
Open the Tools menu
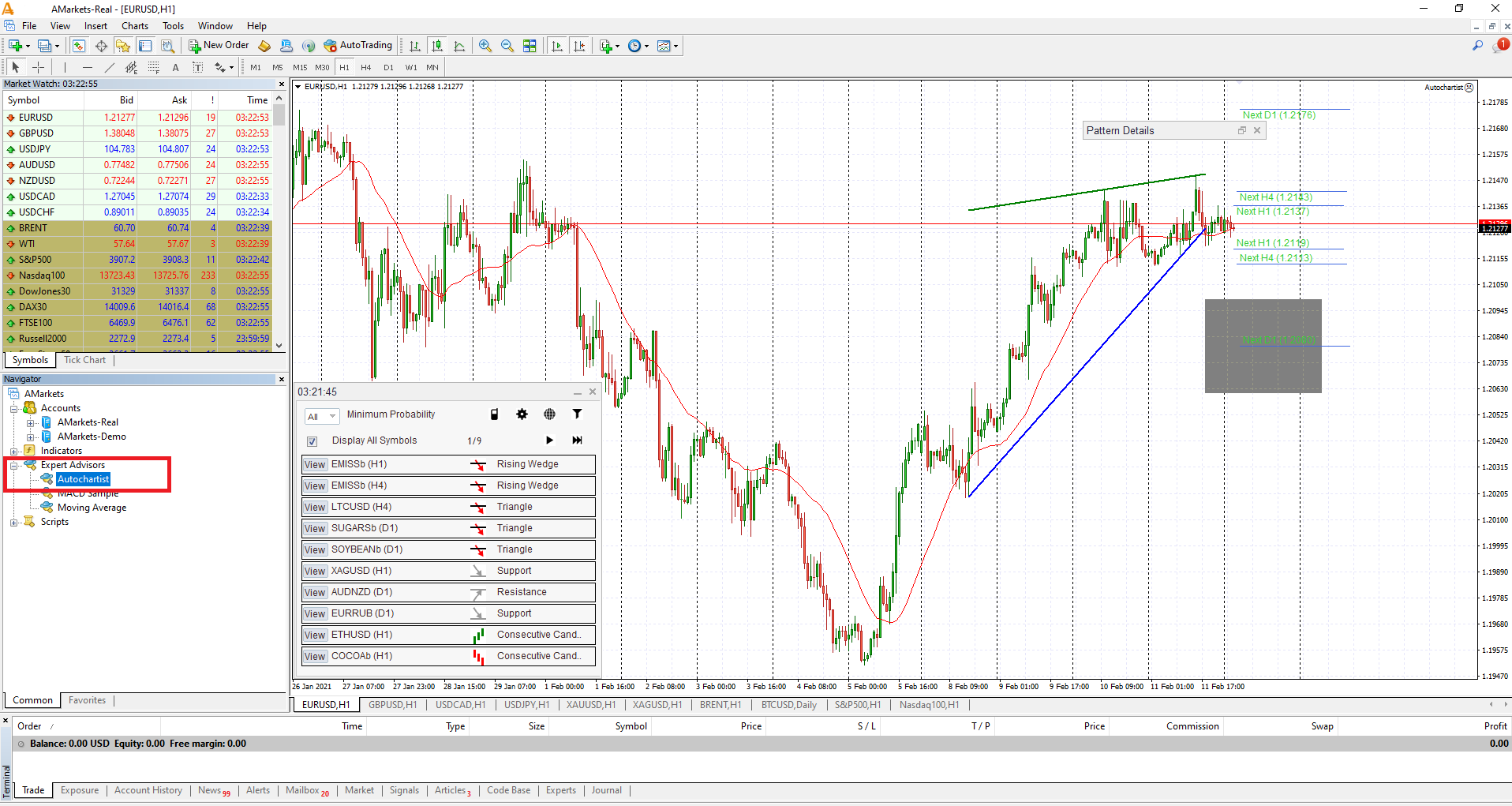[173, 26]
